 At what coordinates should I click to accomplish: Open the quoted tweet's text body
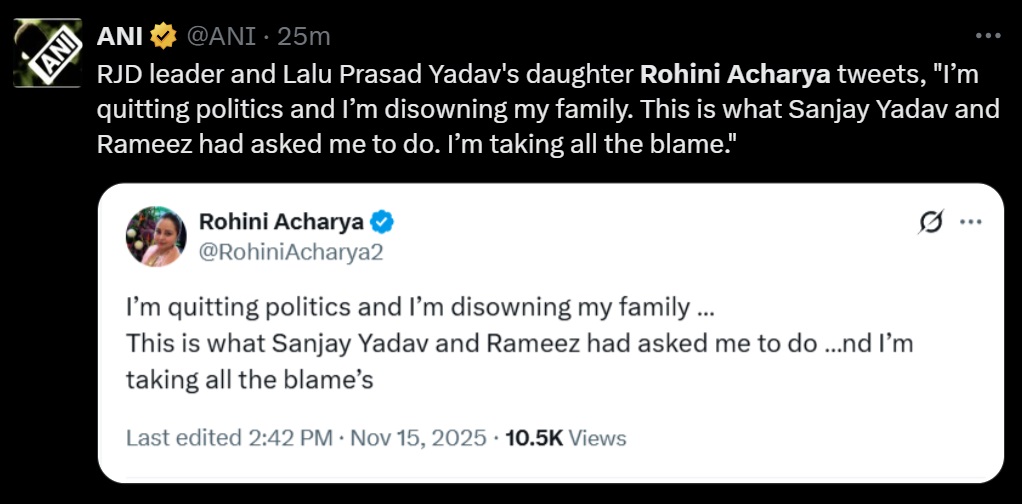[x=520, y=342]
